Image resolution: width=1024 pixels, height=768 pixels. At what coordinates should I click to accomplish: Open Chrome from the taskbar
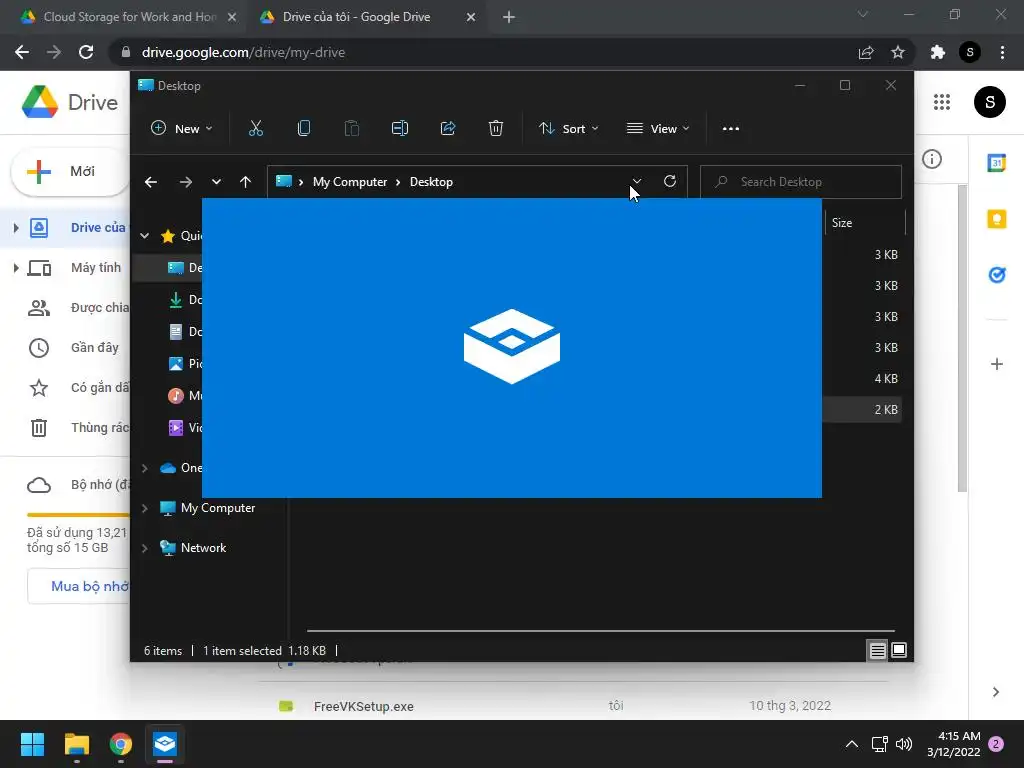point(121,744)
